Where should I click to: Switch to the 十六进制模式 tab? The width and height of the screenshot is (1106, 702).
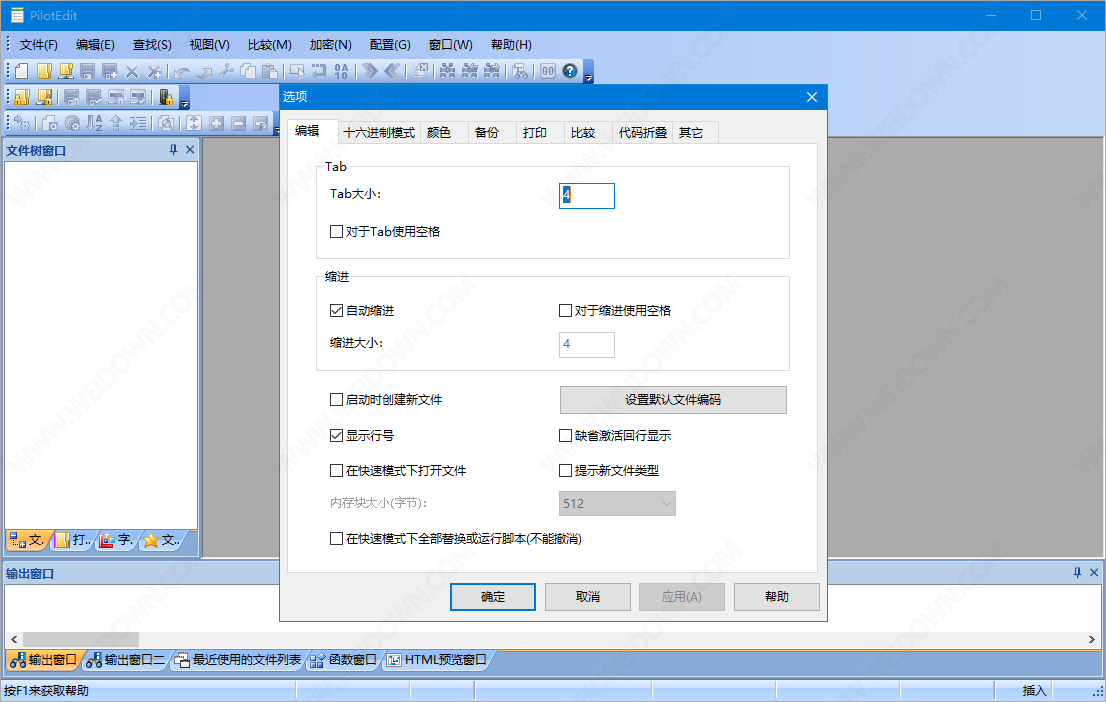[378, 132]
